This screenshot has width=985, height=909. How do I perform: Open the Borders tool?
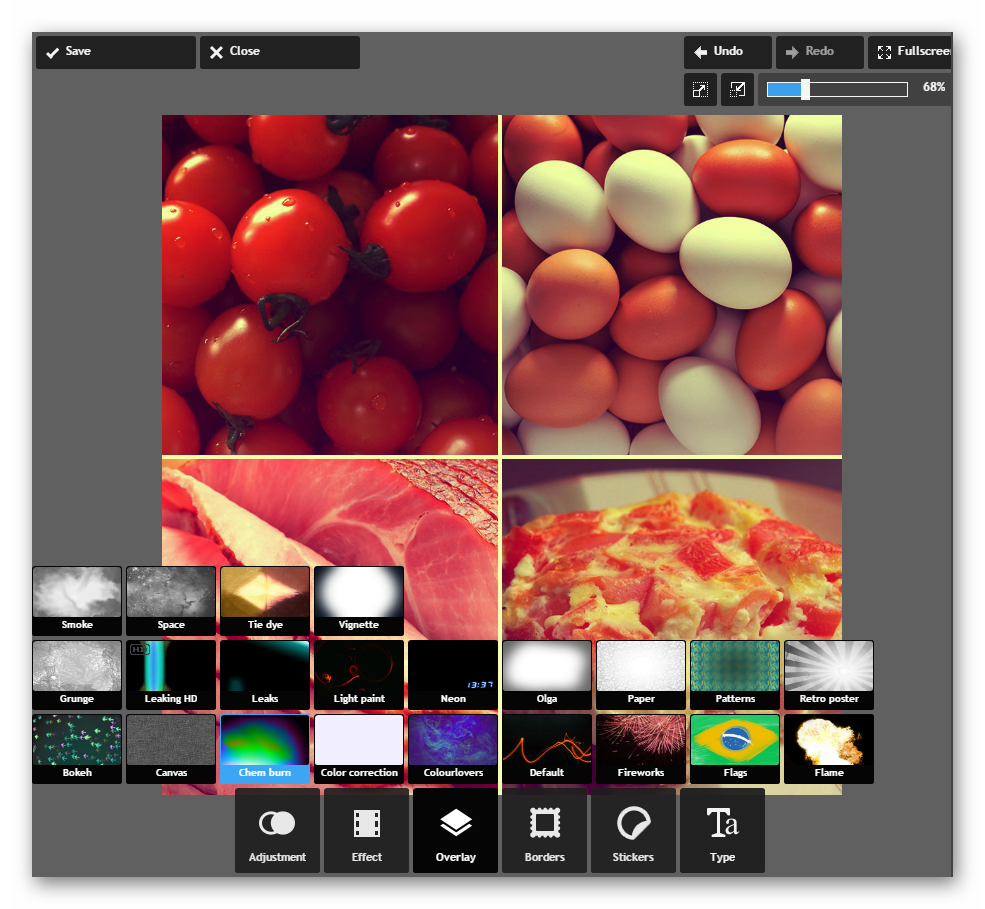coord(544,831)
